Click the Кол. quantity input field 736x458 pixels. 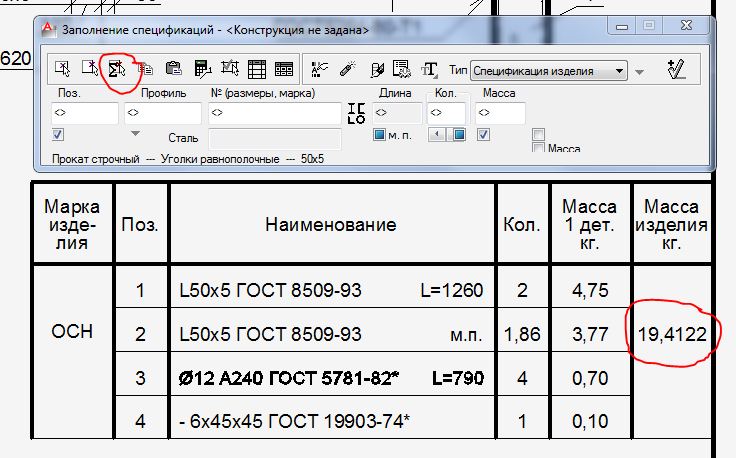tap(445, 113)
